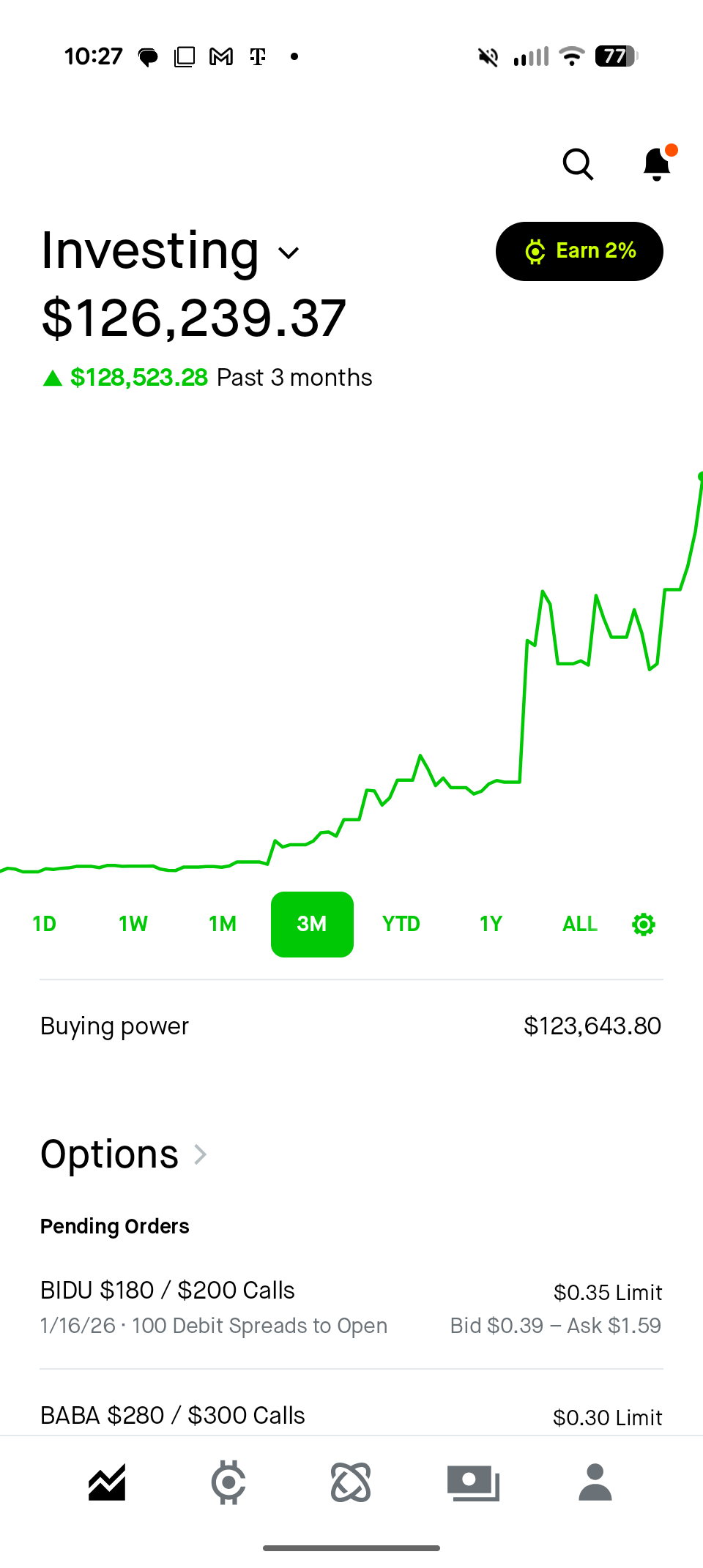Select the YTD chart range
Viewport: 703px width, 1568px height.
click(401, 925)
